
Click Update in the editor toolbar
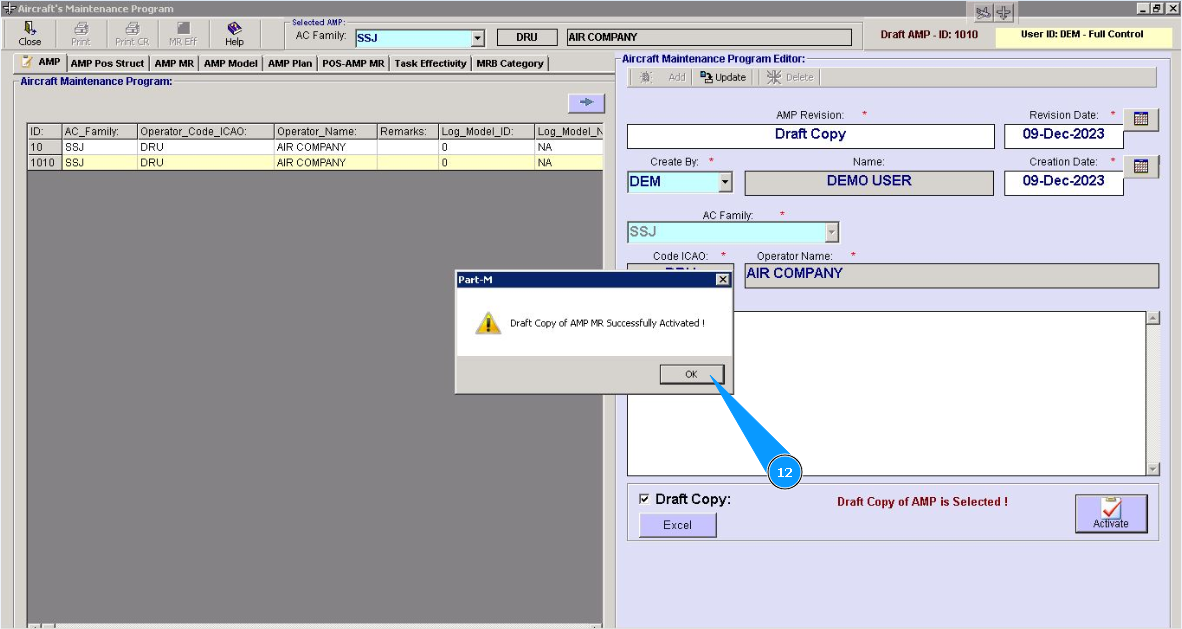point(723,77)
